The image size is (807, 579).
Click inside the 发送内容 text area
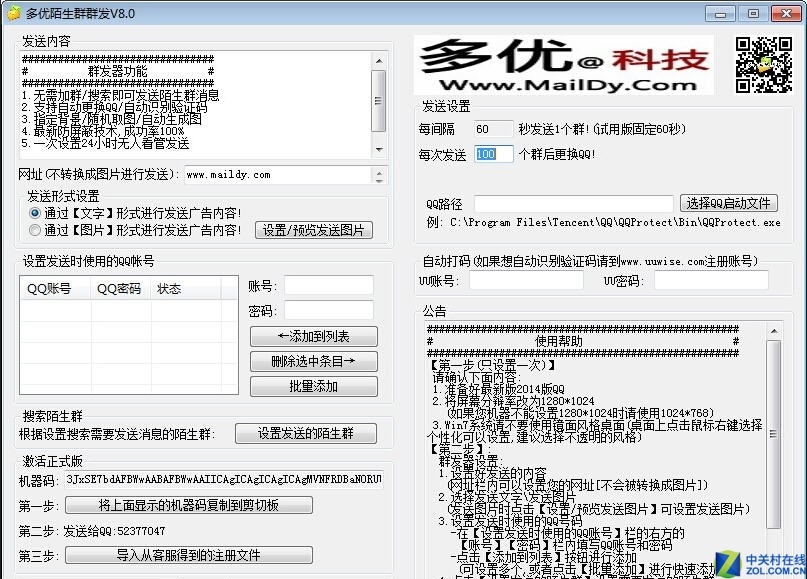click(196, 105)
